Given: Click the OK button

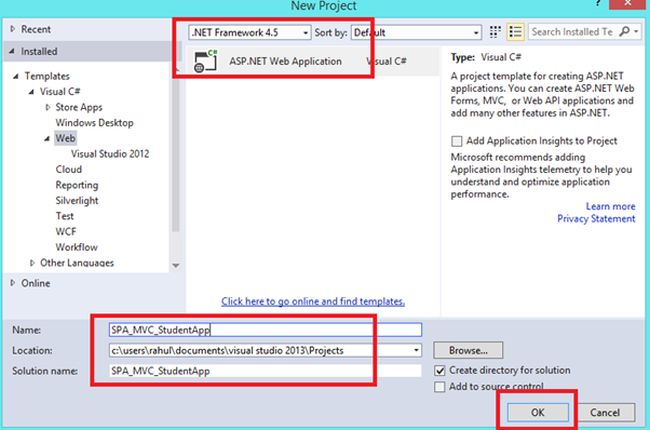Looking at the screenshot, I should (x=538, y=413).
